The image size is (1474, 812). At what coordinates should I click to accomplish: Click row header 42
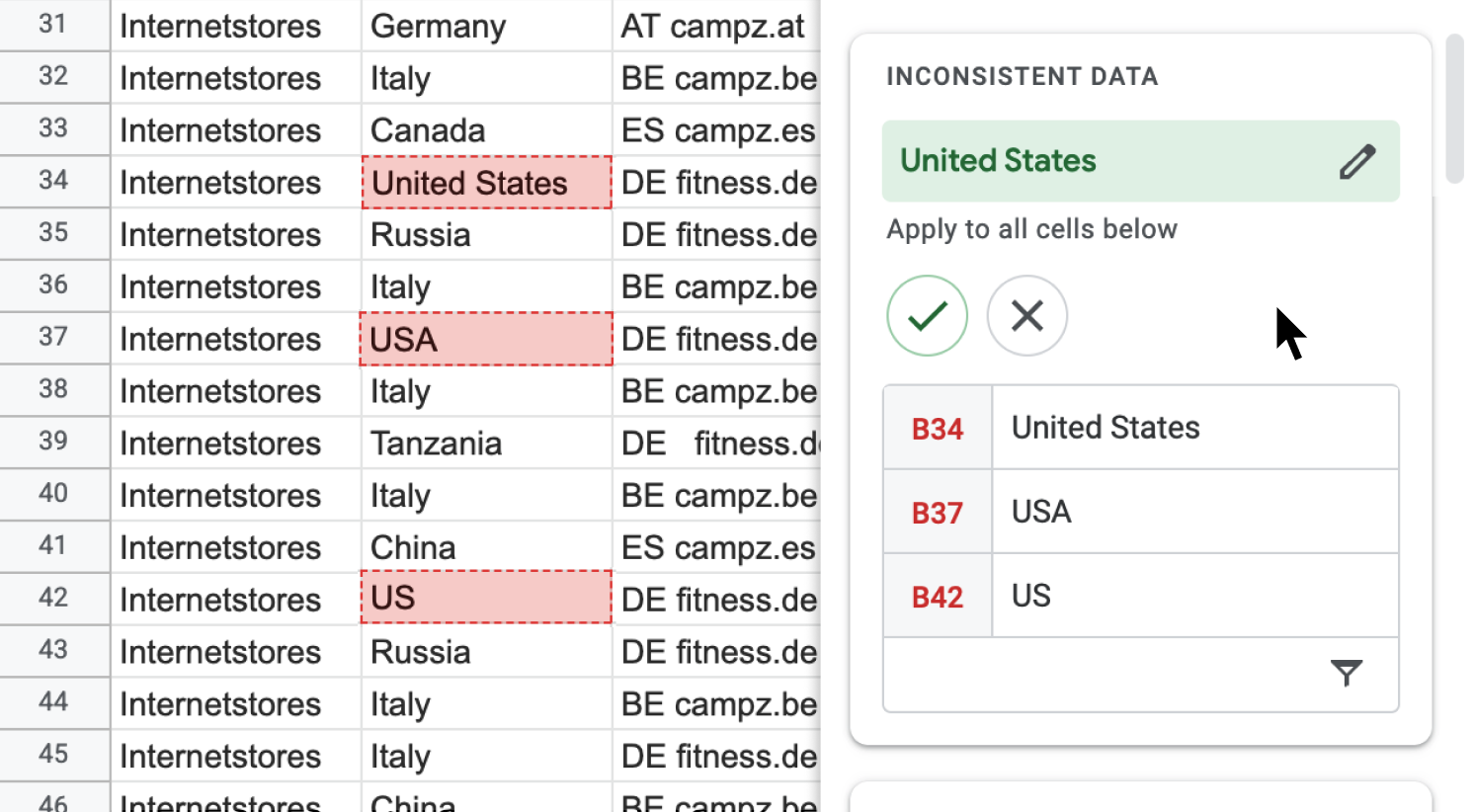(x=54, y=598)
